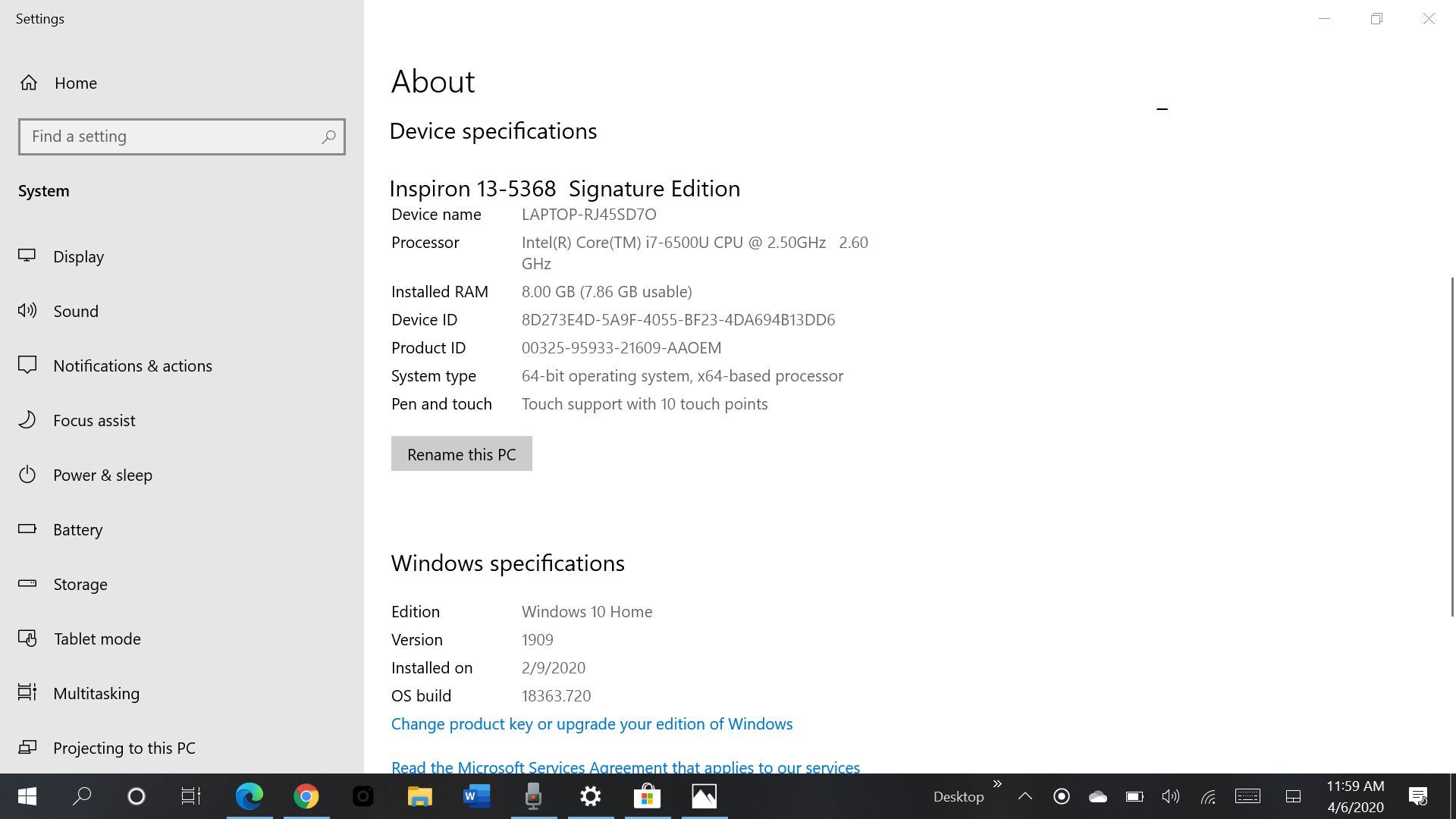Open Battery settings
The height and width of the screenshot is (819, 1456).
point(60,529)
